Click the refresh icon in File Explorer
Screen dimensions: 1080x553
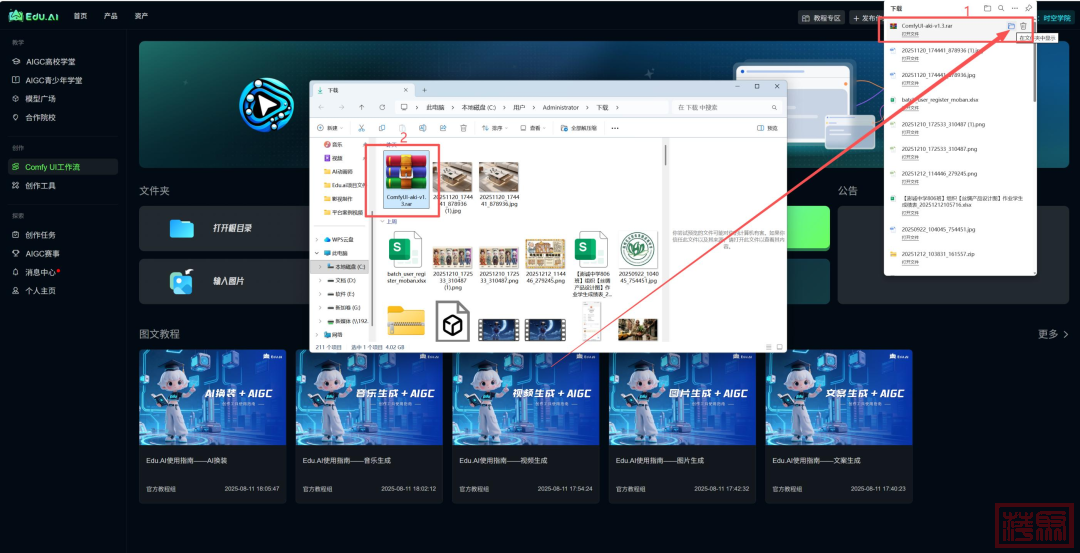[x=381, y=107]
